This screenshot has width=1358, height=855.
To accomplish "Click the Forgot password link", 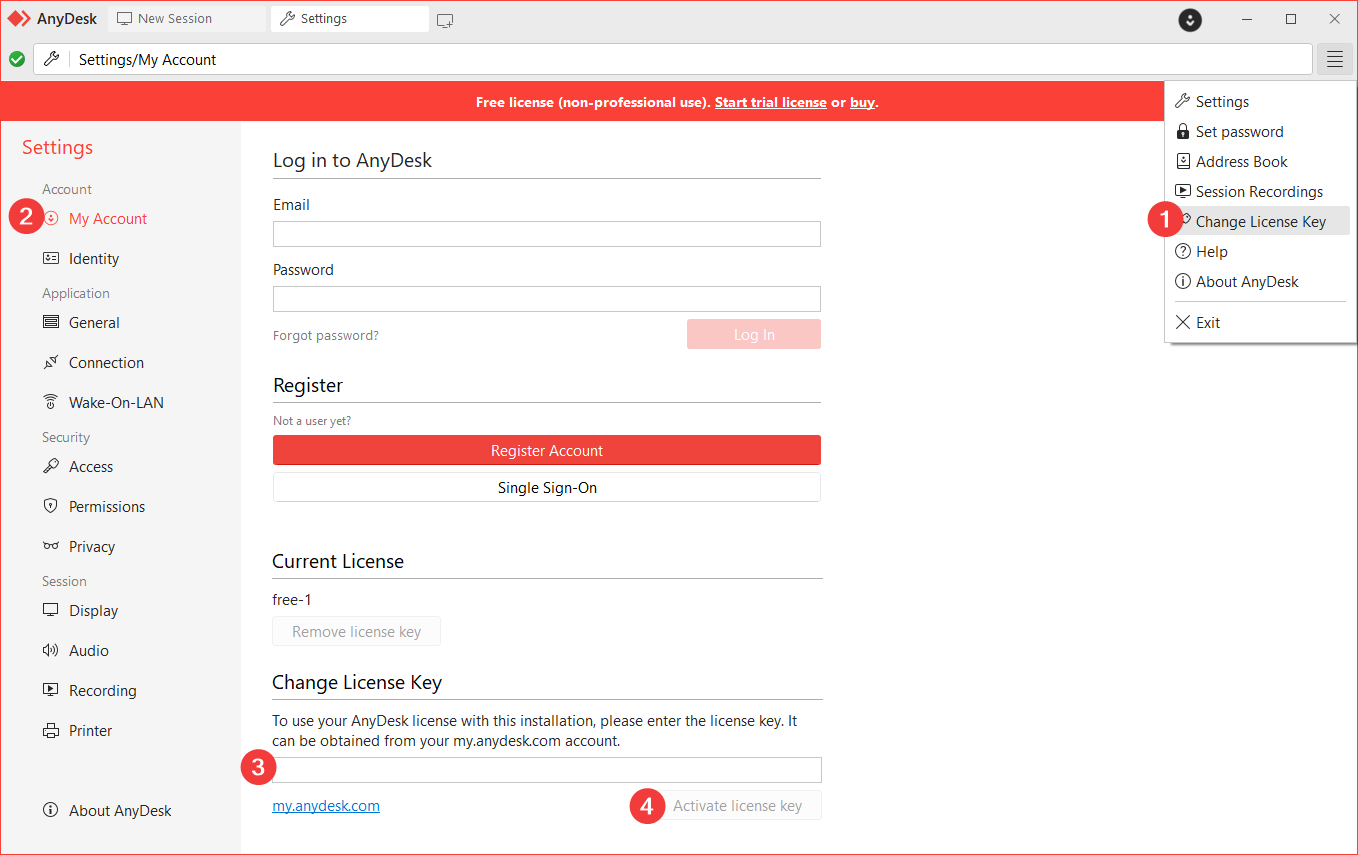I will [x=326, y=335].
